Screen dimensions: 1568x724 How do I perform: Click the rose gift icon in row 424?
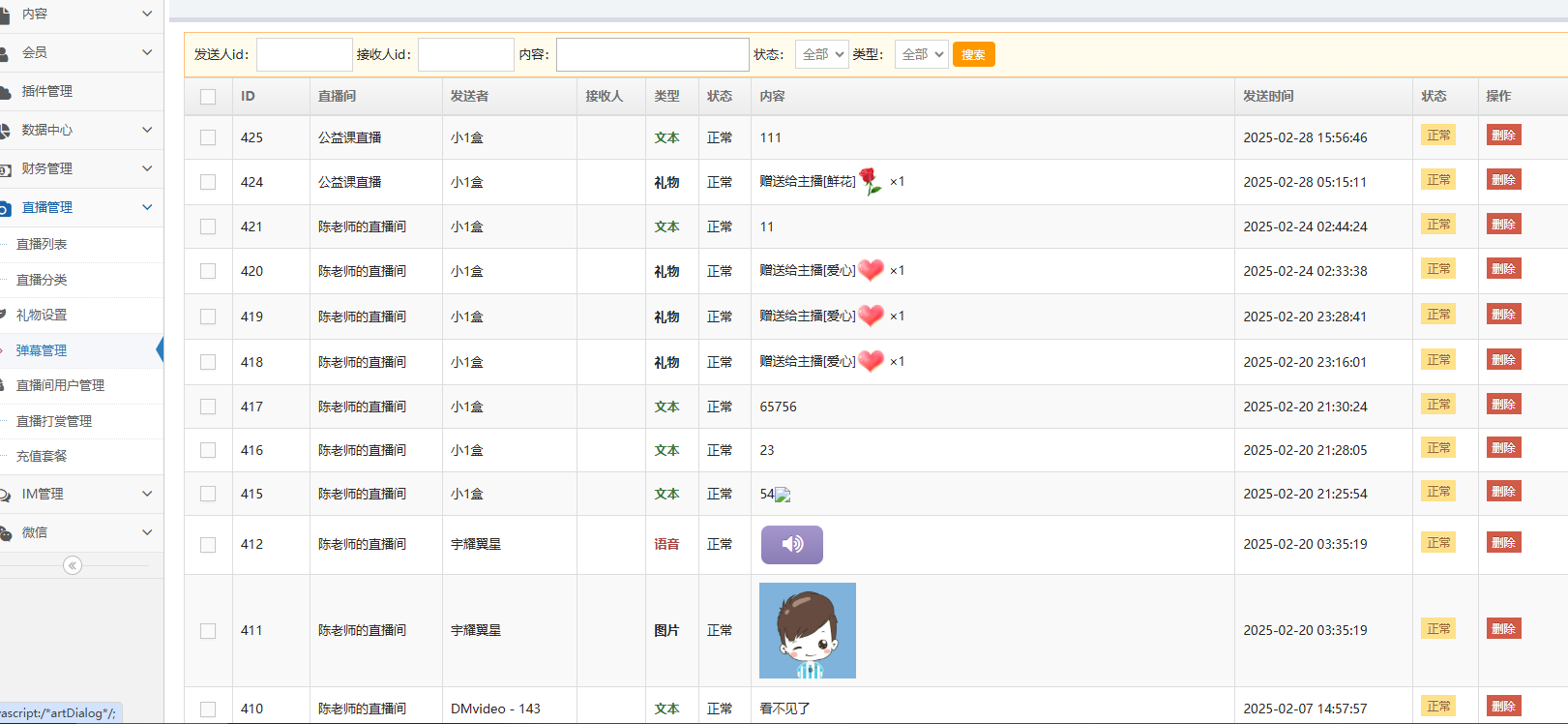click(x=870, y=181)
